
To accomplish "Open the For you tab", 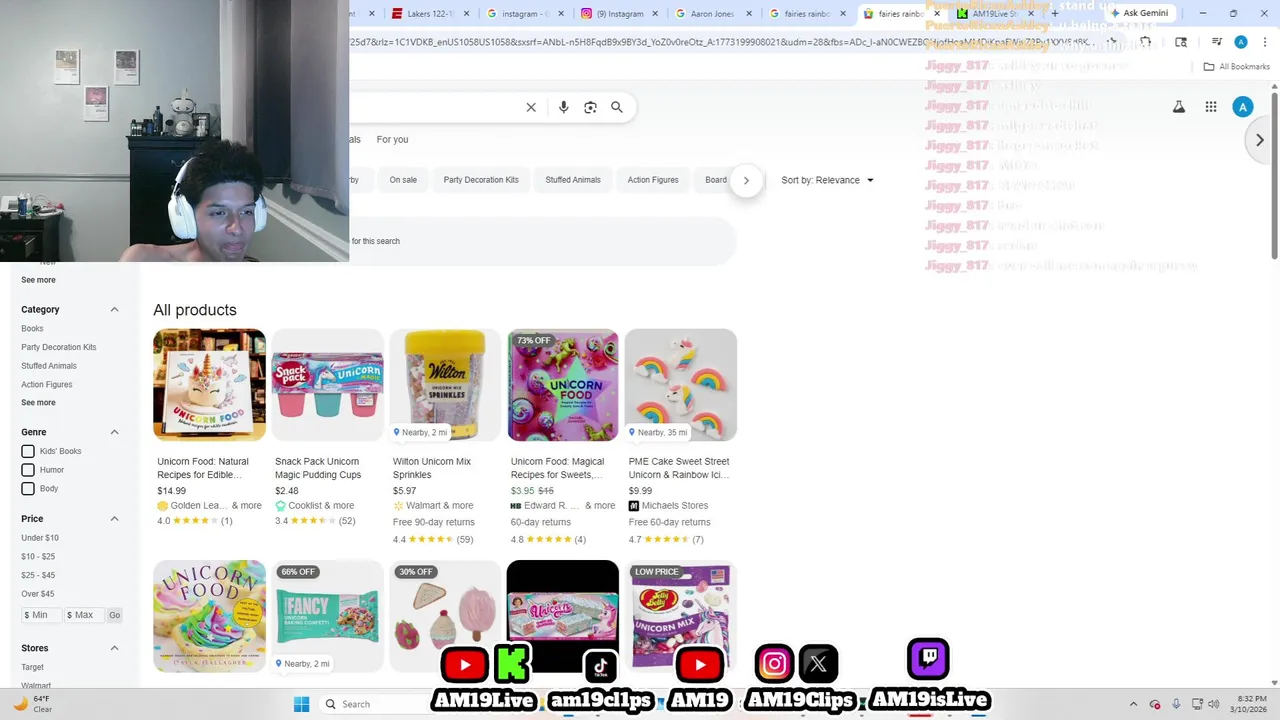I will pos(392,140).
